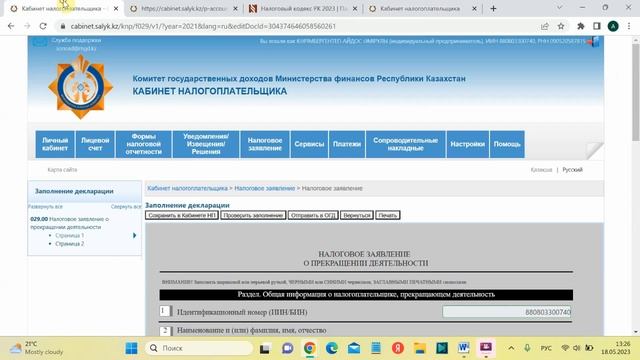Click Кабинет налогоплательщика breadcrumb link

pyautogui.click(x=187, y=188)
